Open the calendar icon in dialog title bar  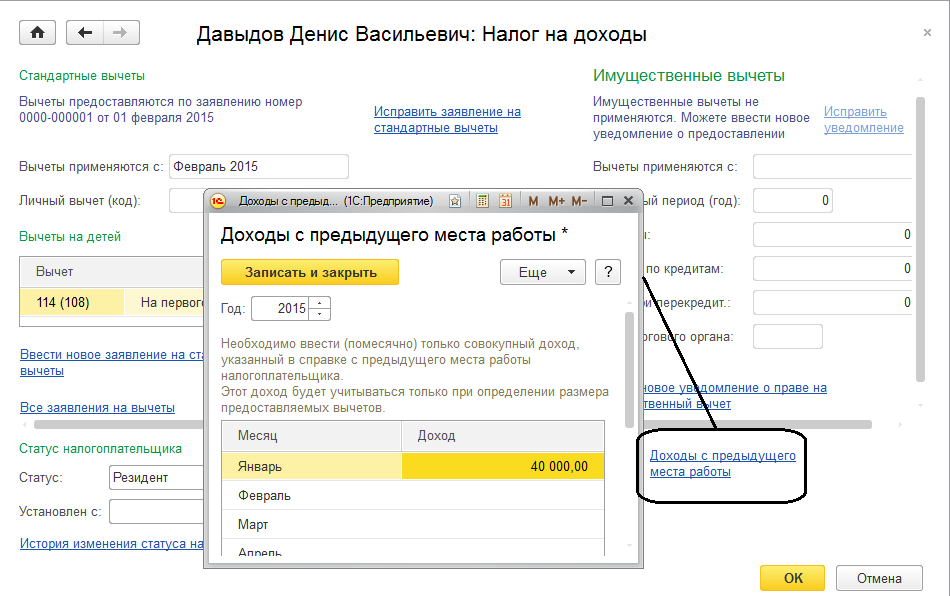[x=506, y=201]
